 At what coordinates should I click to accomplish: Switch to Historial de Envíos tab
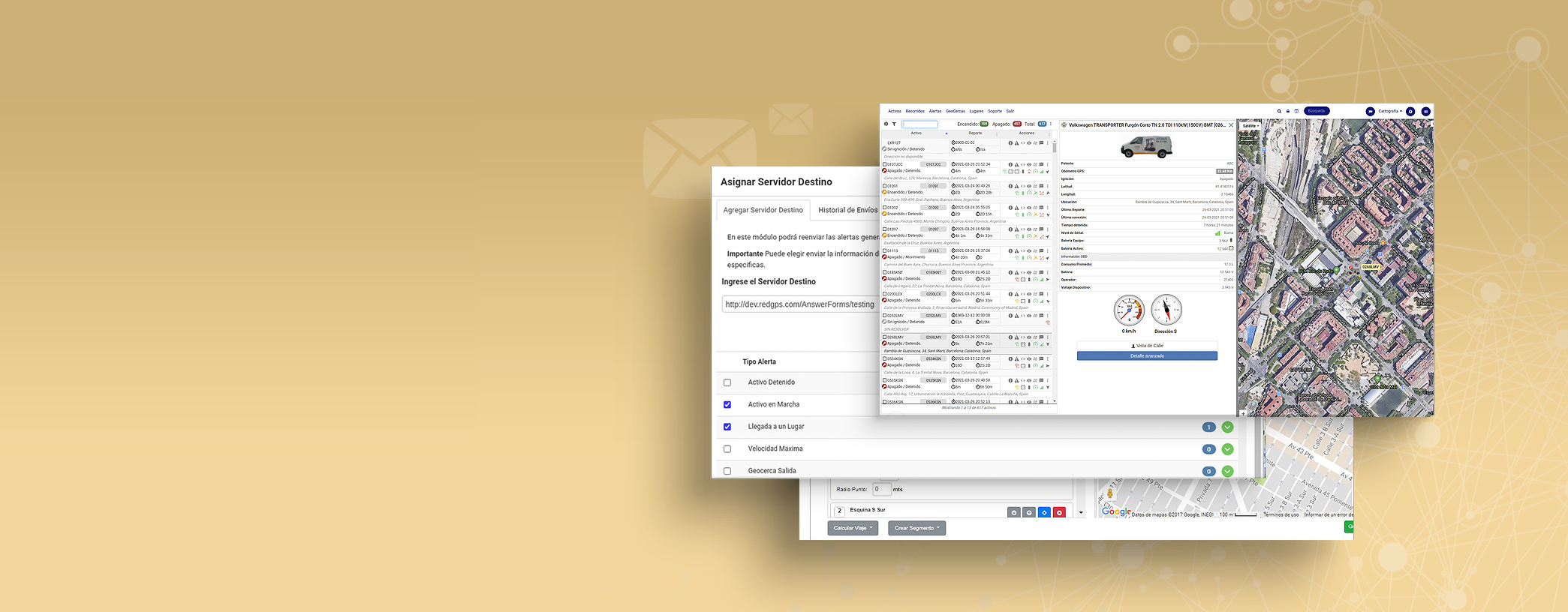pos(847,210)
